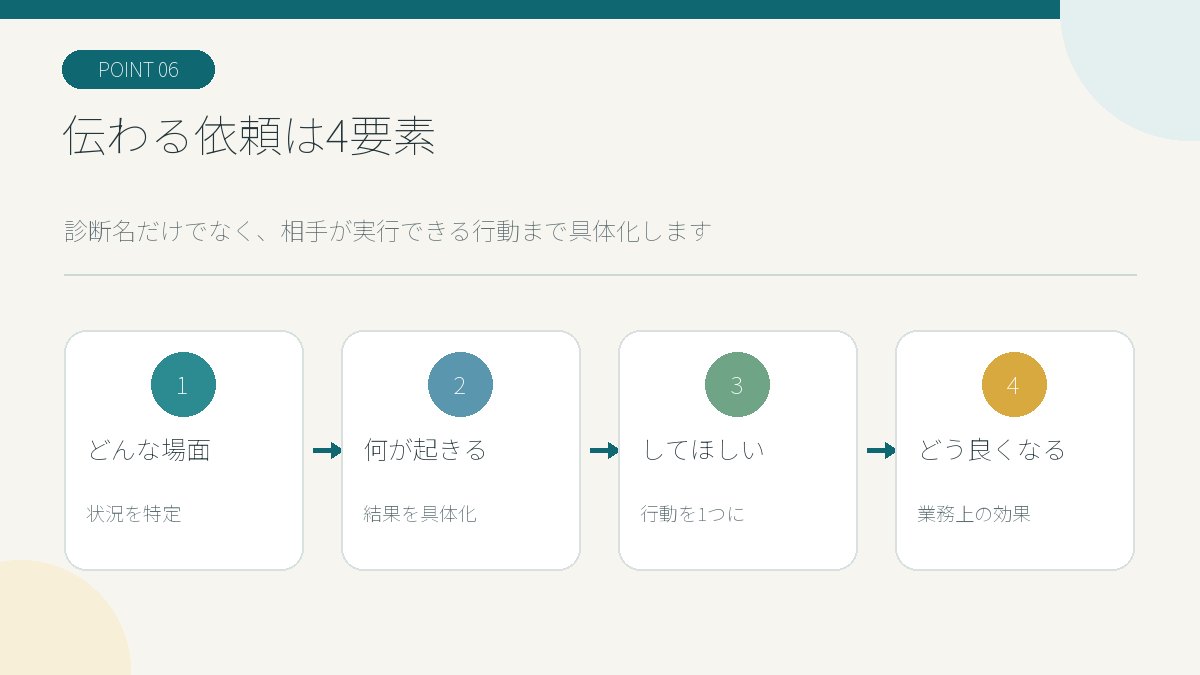Click the text 業務上の効果
This screenshot has height=675, width=1200.
[x=974, y=514]
